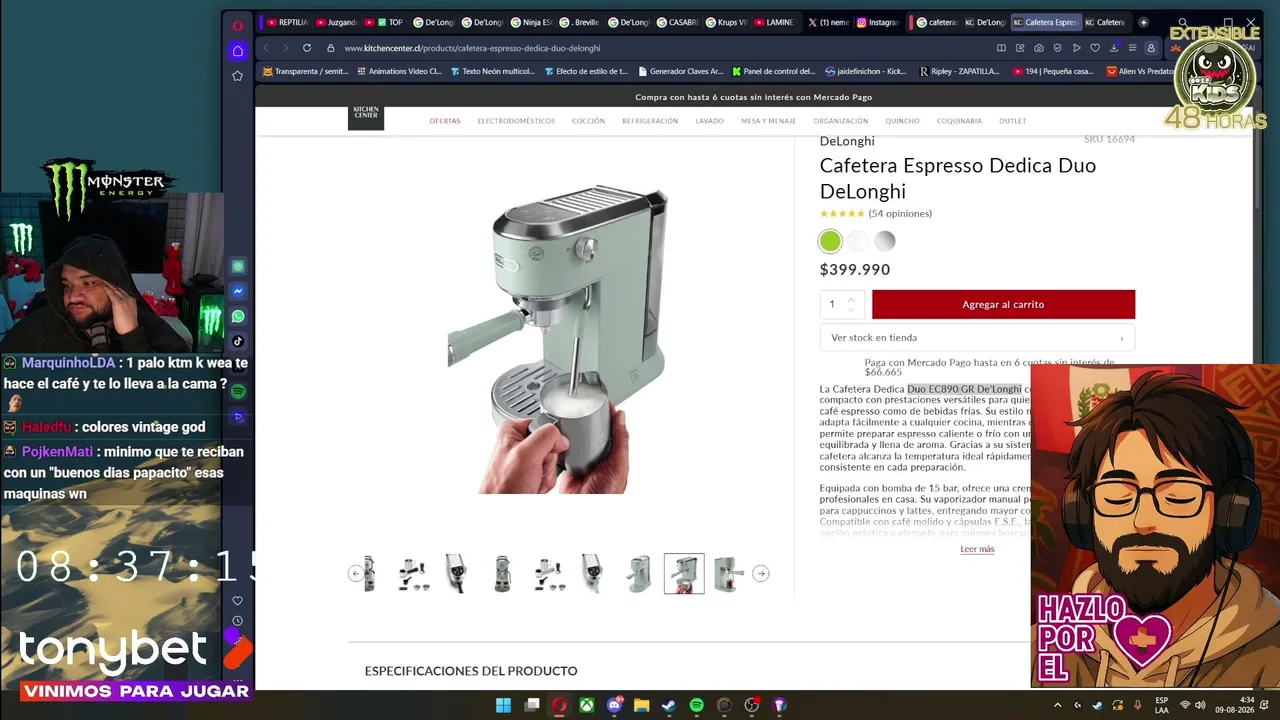
Task: Open the sidebar bookmarks star icon
Action: click(237, 76)
